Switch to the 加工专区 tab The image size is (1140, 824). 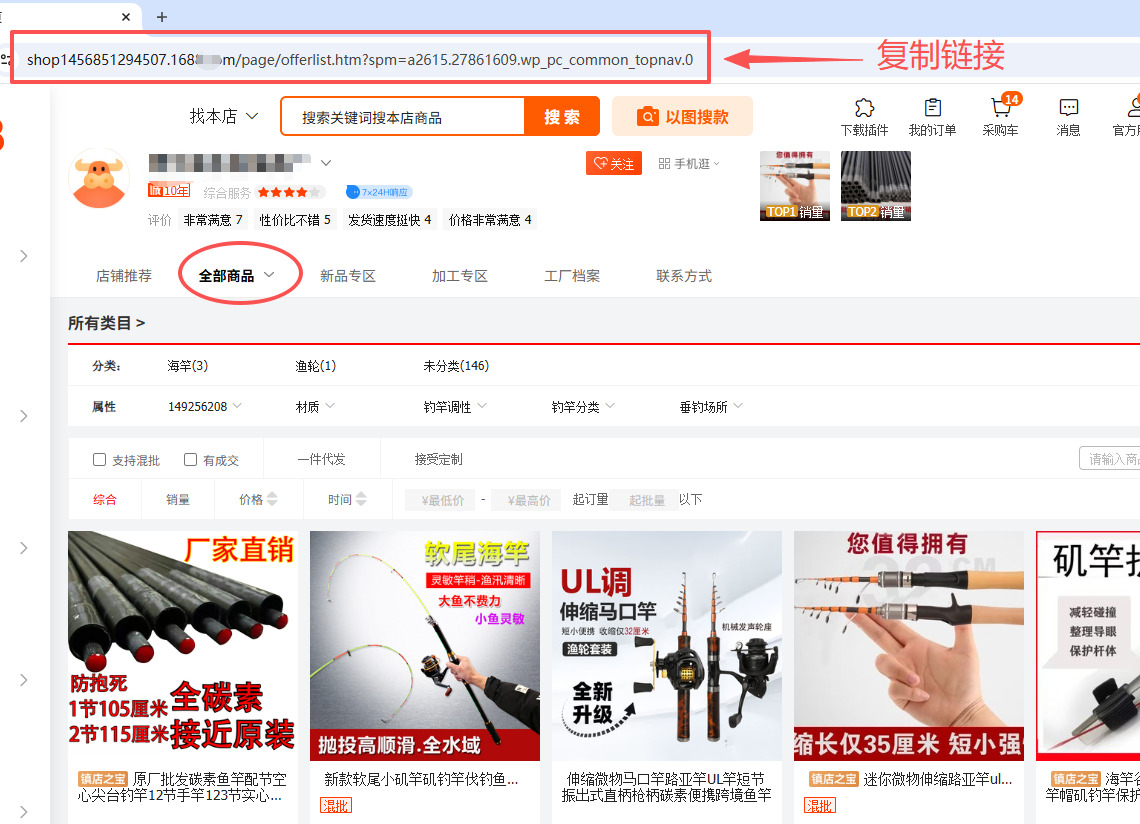pos(459,276)
